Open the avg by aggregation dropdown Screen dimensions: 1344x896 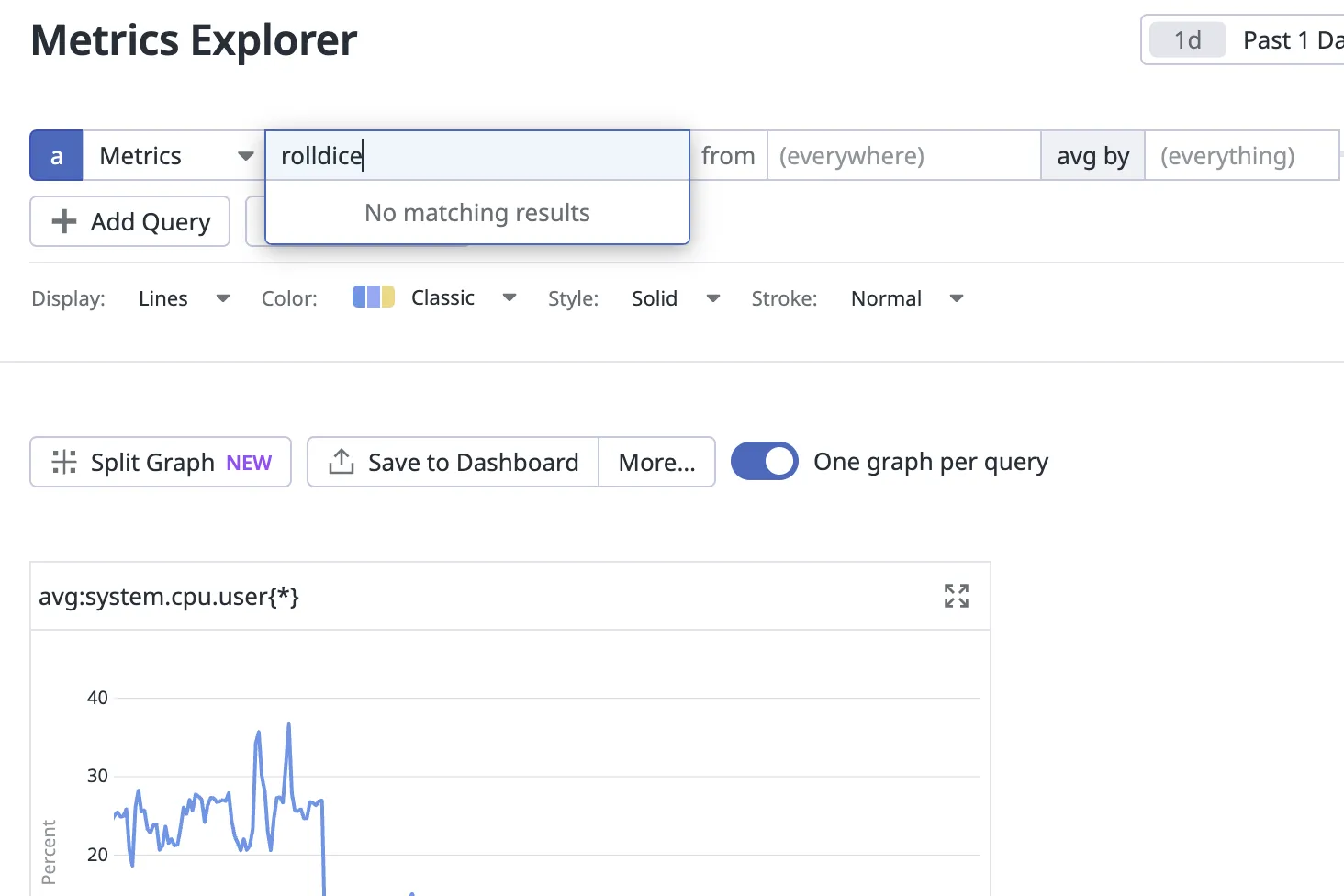1092,155
